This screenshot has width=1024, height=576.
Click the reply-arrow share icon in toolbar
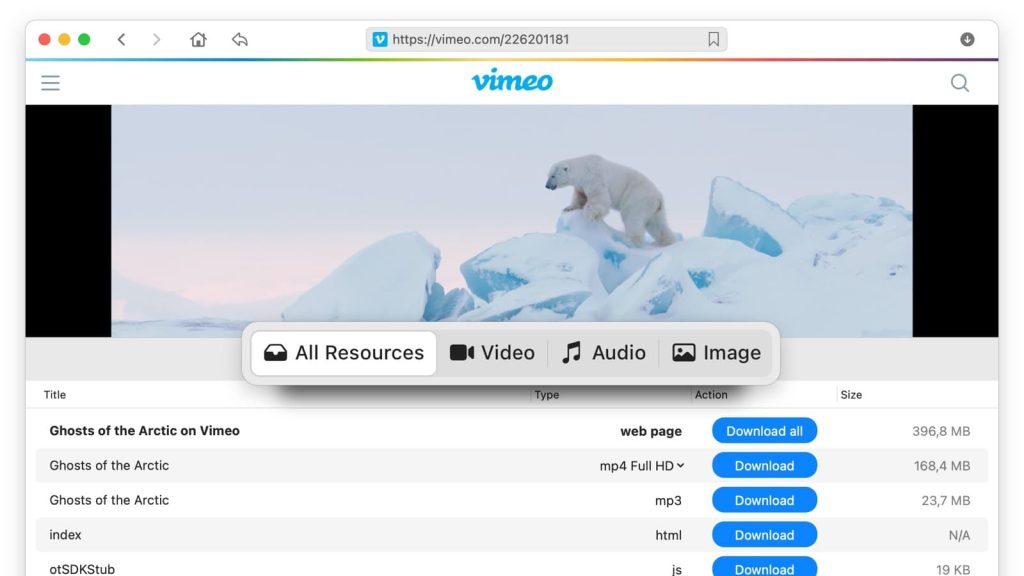pyautogui.click(x=240, y=39)
